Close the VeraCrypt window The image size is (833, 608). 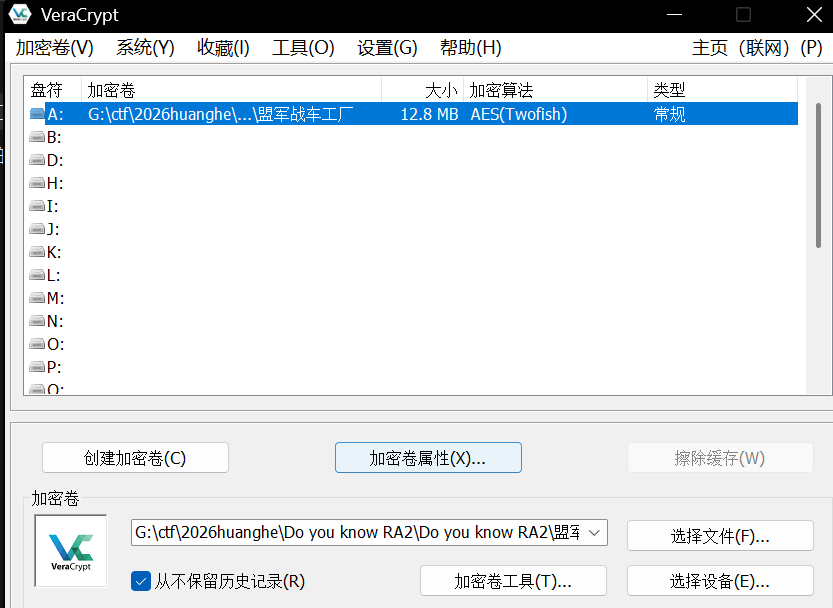click(x=814, y=14)
